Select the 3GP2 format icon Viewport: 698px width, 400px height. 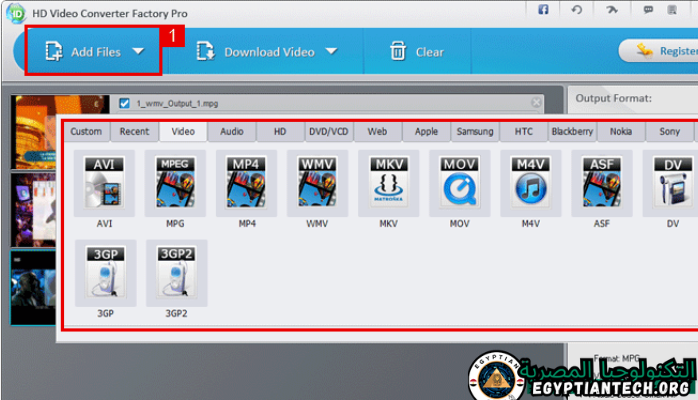pyautogui.click(x=175, y=272)
